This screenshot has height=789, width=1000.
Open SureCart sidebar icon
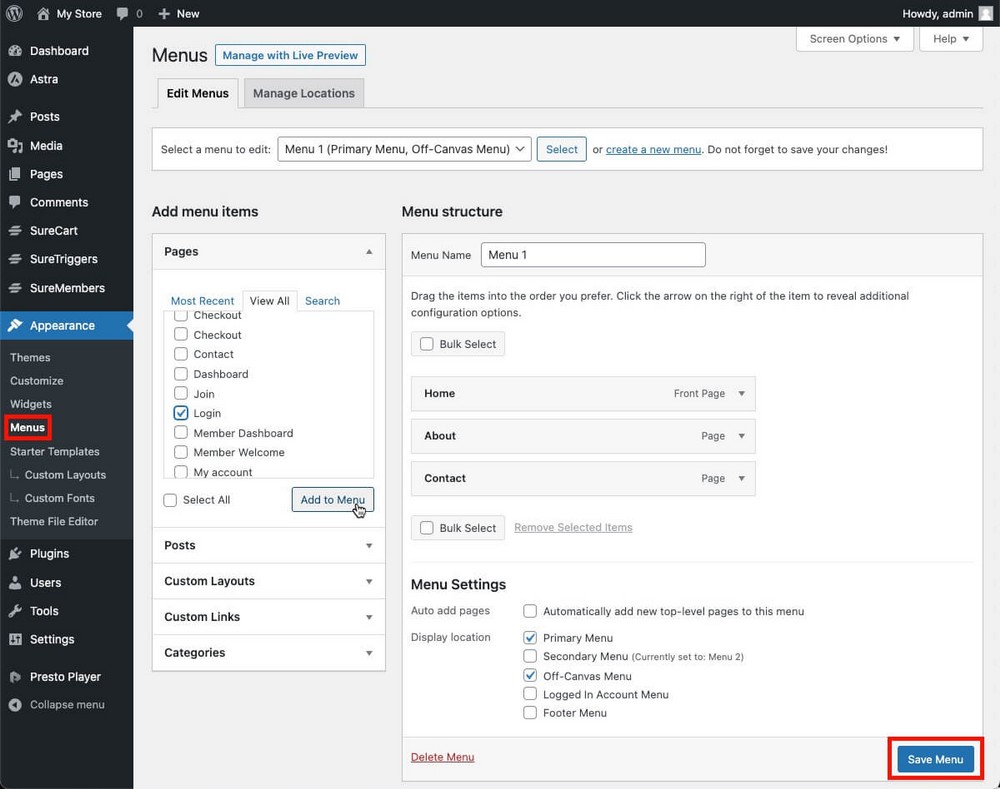click(x=15, y=231)
